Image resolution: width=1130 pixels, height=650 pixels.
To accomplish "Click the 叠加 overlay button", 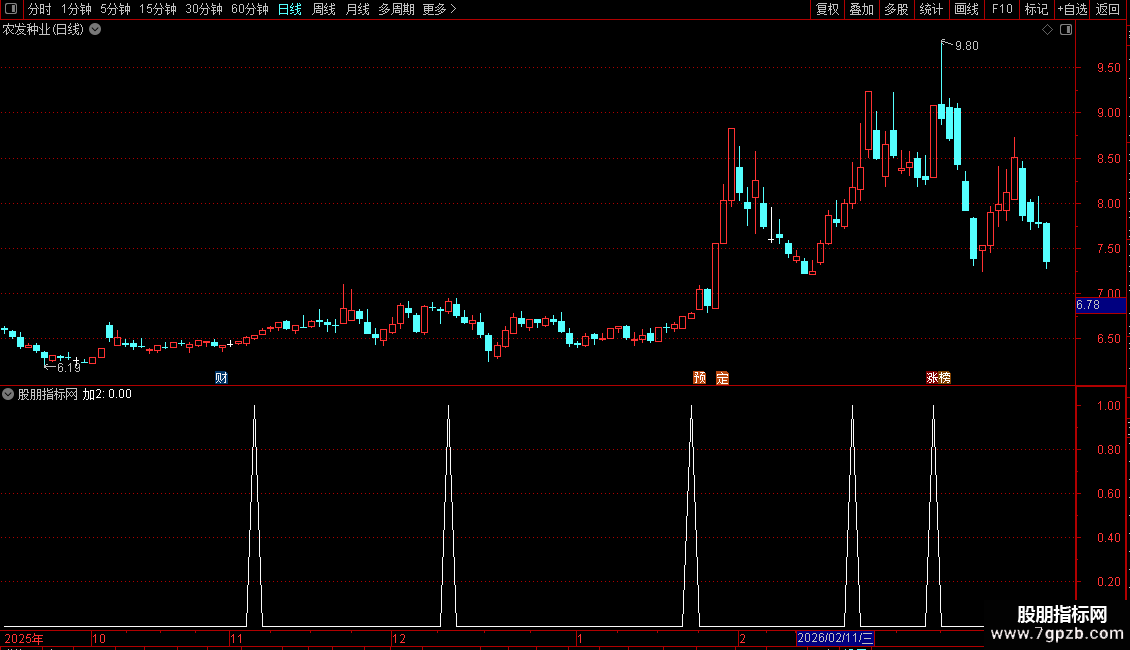I will tap(861, 9).
